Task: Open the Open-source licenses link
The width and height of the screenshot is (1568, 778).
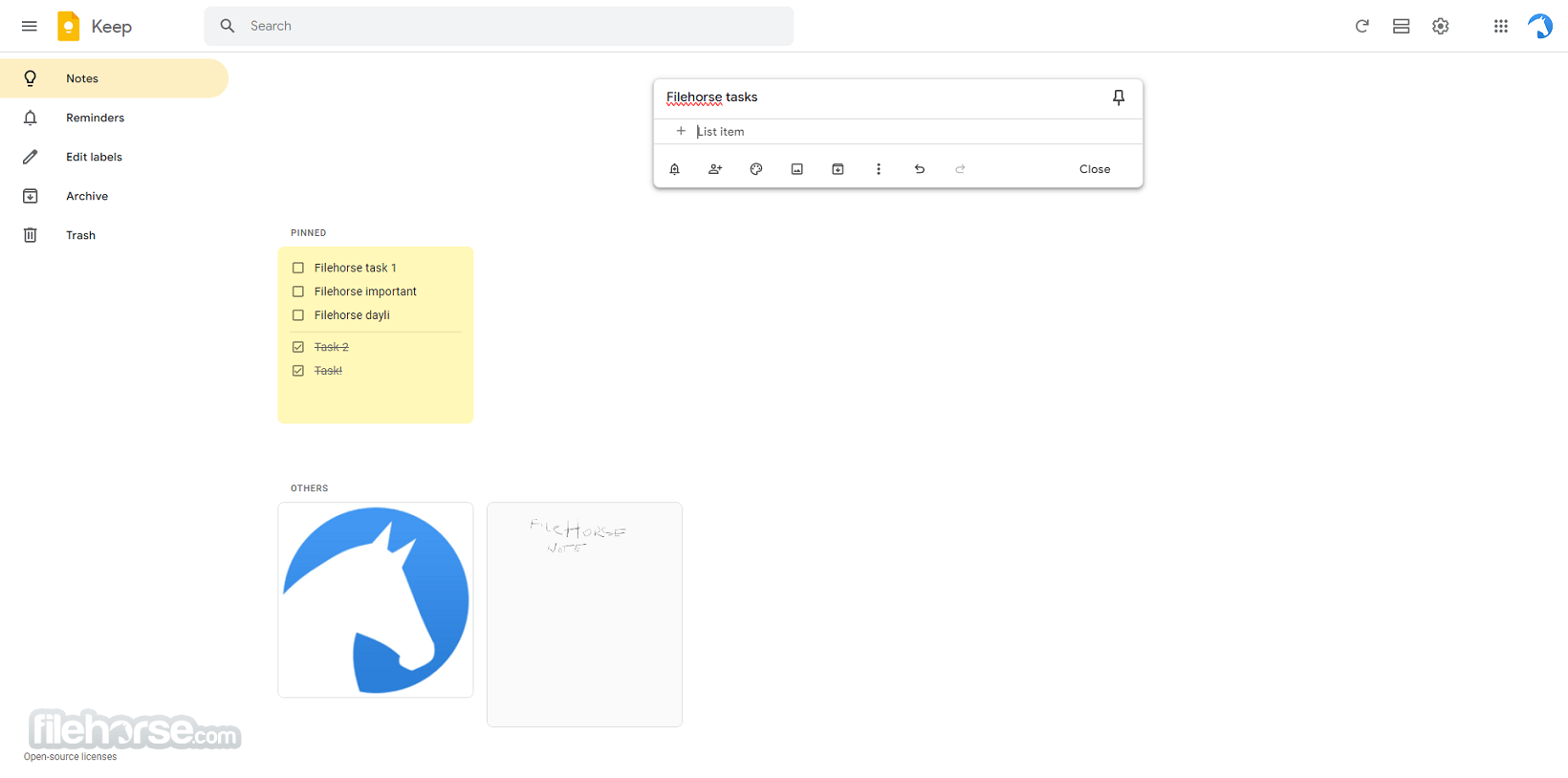Action: [70, 757]
